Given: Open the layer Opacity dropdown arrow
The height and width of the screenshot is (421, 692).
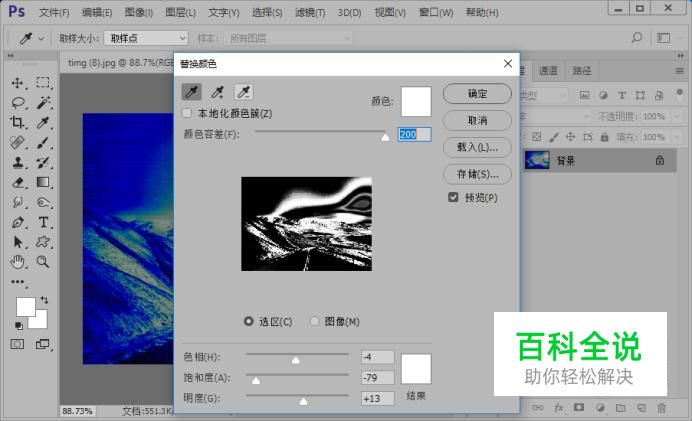Looking at the screenshot, I should coord(677,117).
